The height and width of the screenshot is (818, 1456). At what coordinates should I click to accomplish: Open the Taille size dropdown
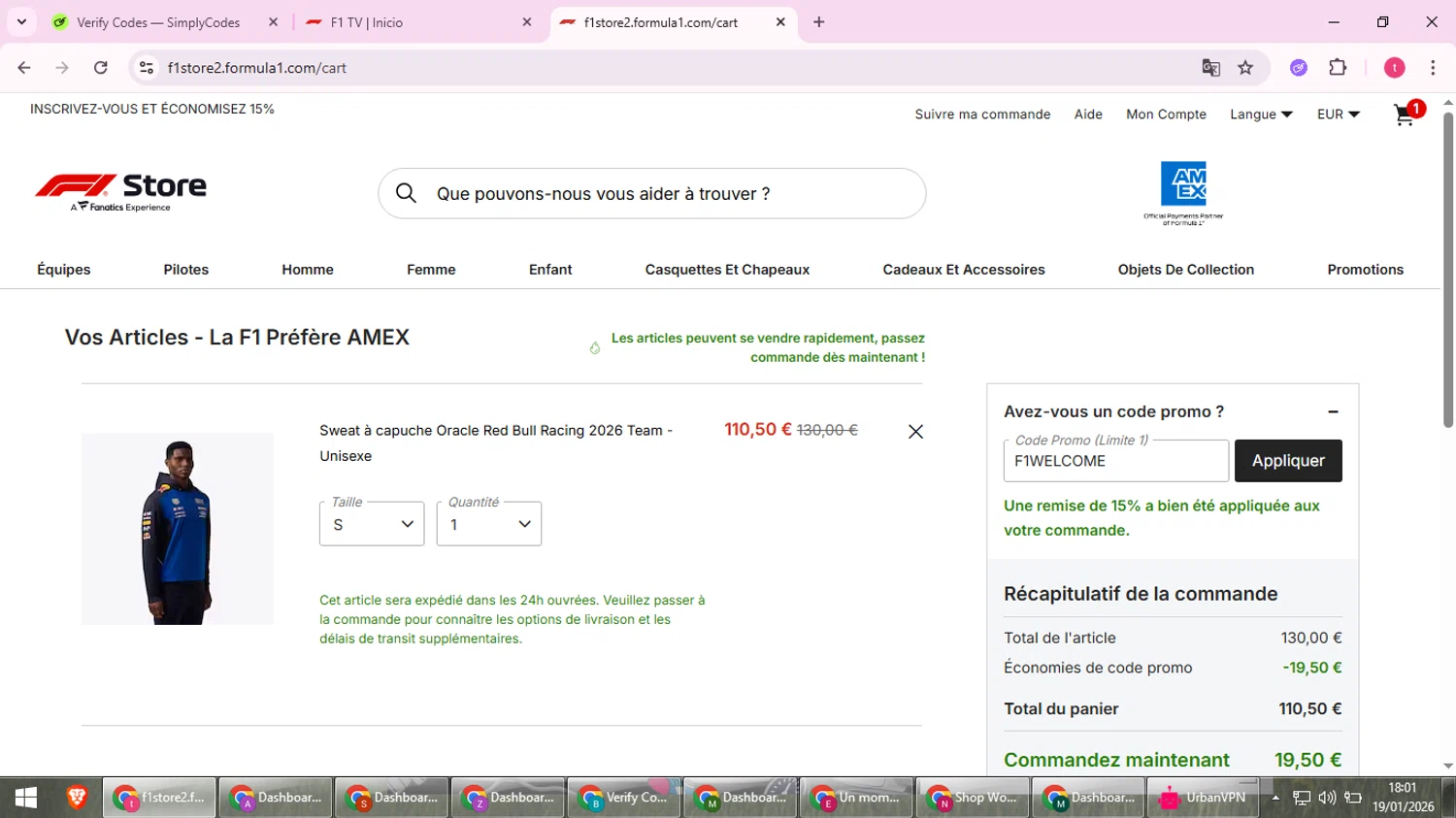(372, 524)
